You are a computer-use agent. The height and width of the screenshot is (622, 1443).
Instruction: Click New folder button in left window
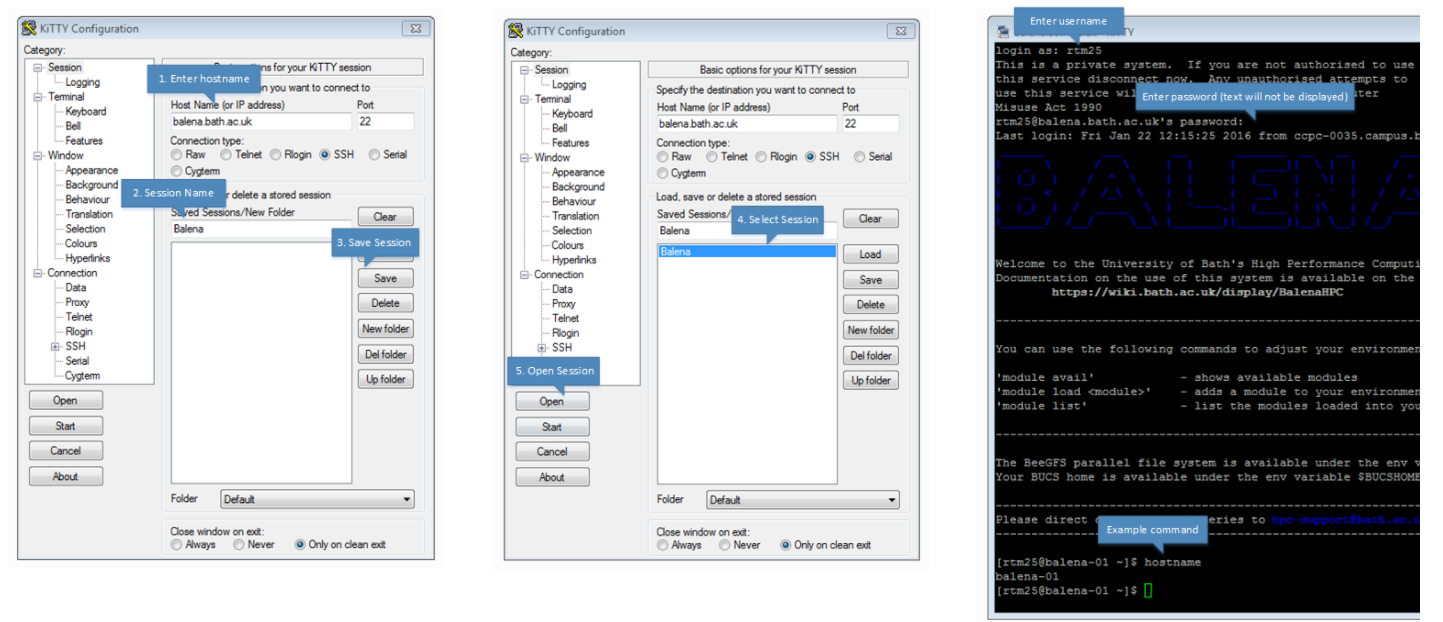(385, 329)
